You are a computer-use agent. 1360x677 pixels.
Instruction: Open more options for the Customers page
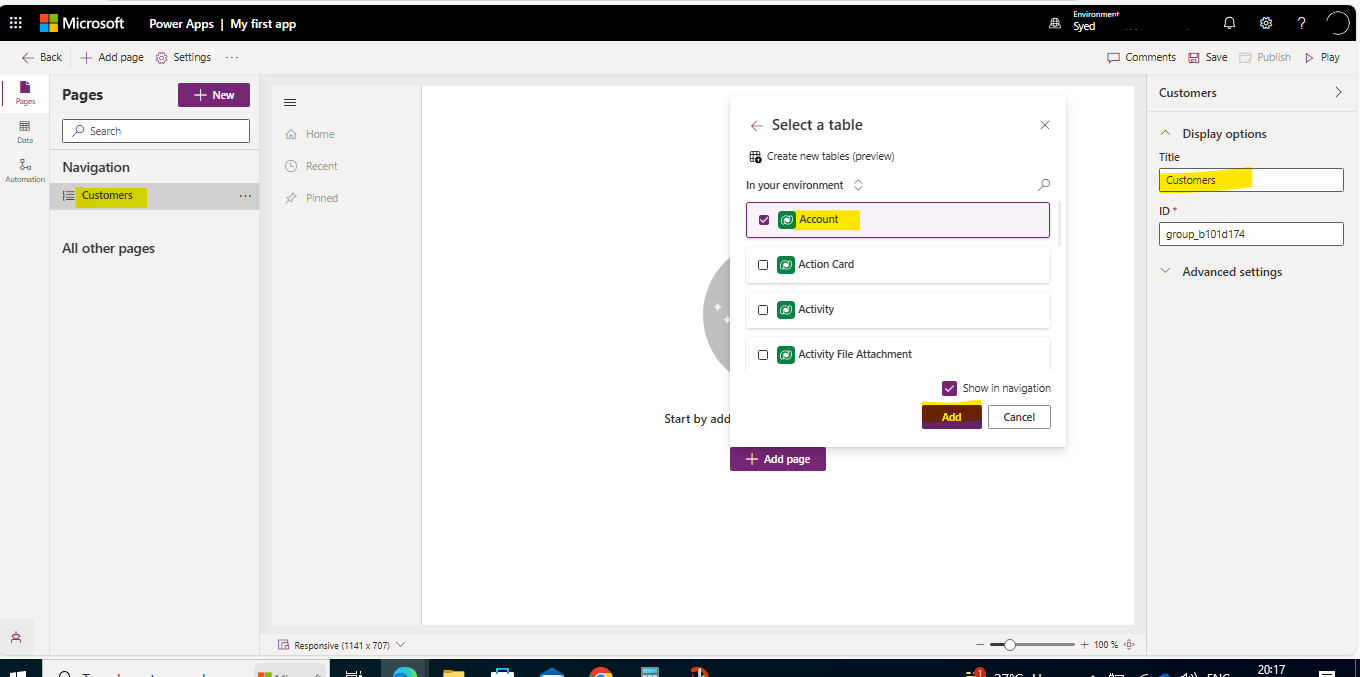(x=245, y=196)
